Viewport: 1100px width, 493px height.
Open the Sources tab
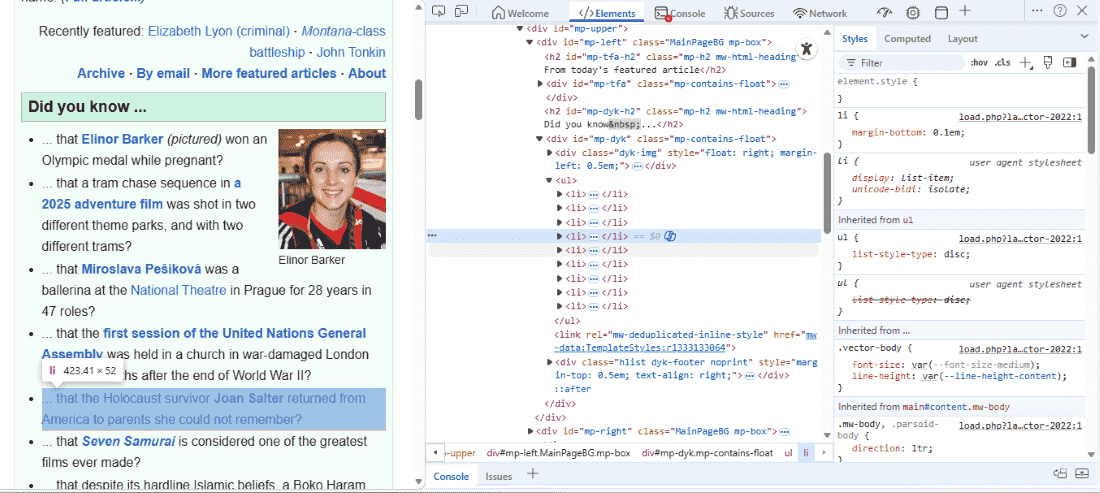point(749,13)
